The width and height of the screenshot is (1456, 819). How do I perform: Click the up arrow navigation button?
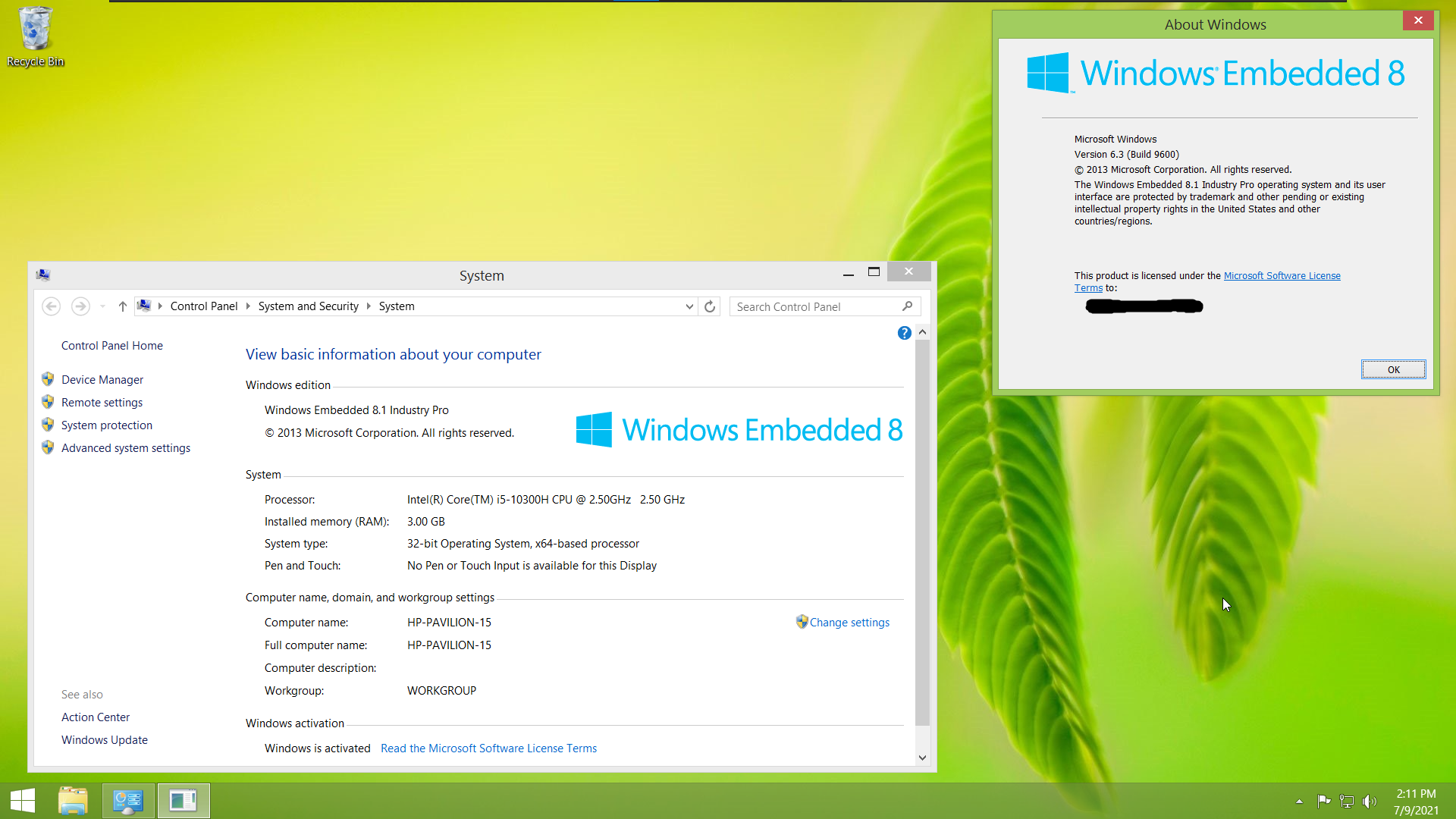122,306
